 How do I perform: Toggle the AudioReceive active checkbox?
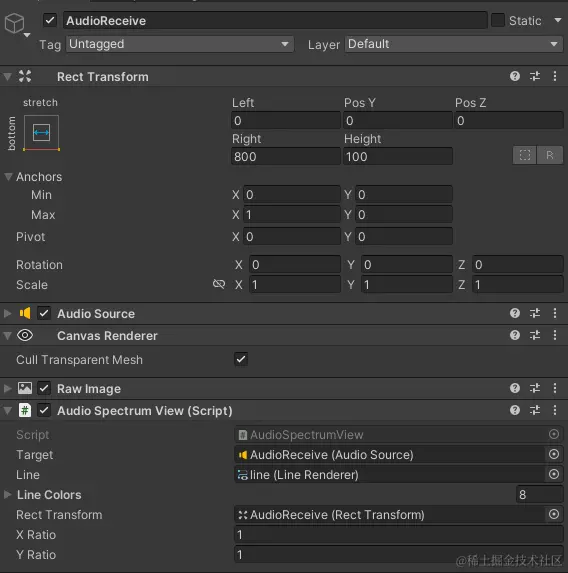click(x=50, y=20)
